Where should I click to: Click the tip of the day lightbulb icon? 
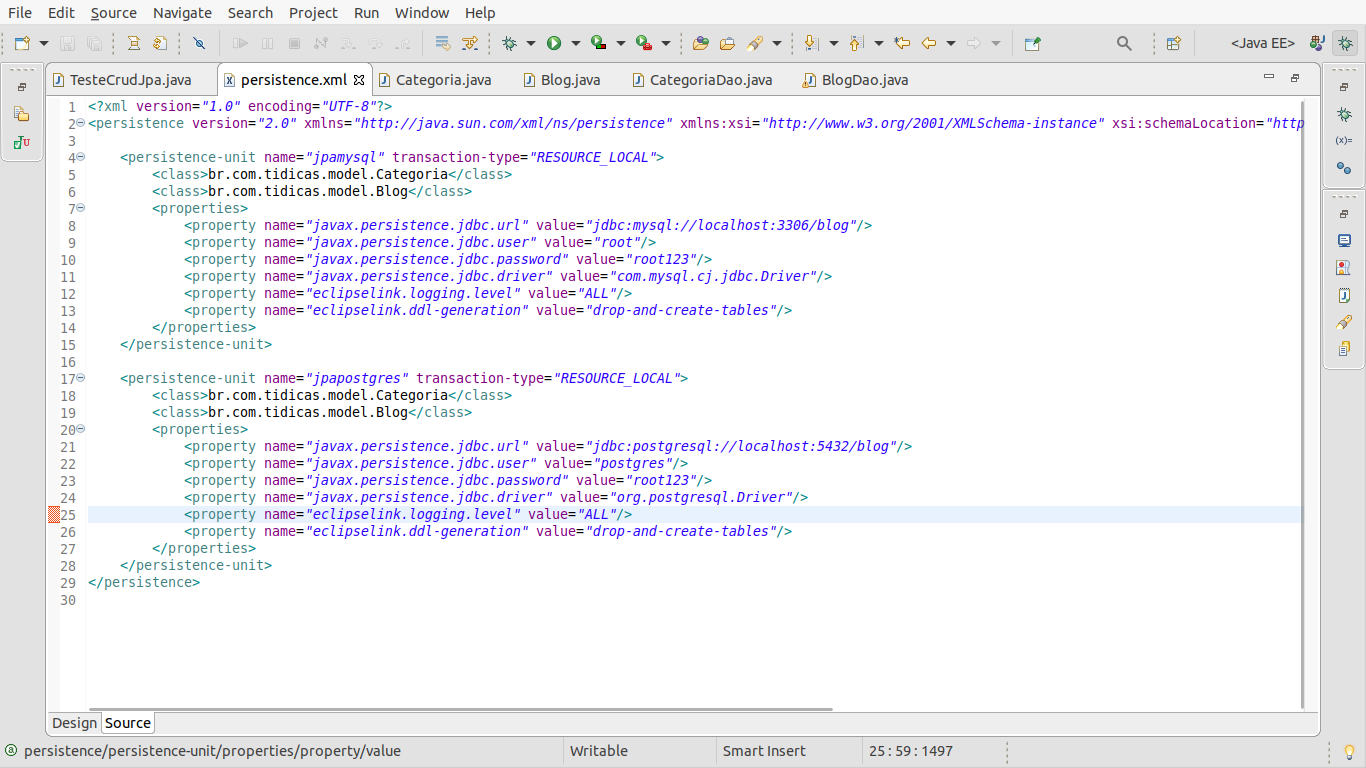[1348, 751]
